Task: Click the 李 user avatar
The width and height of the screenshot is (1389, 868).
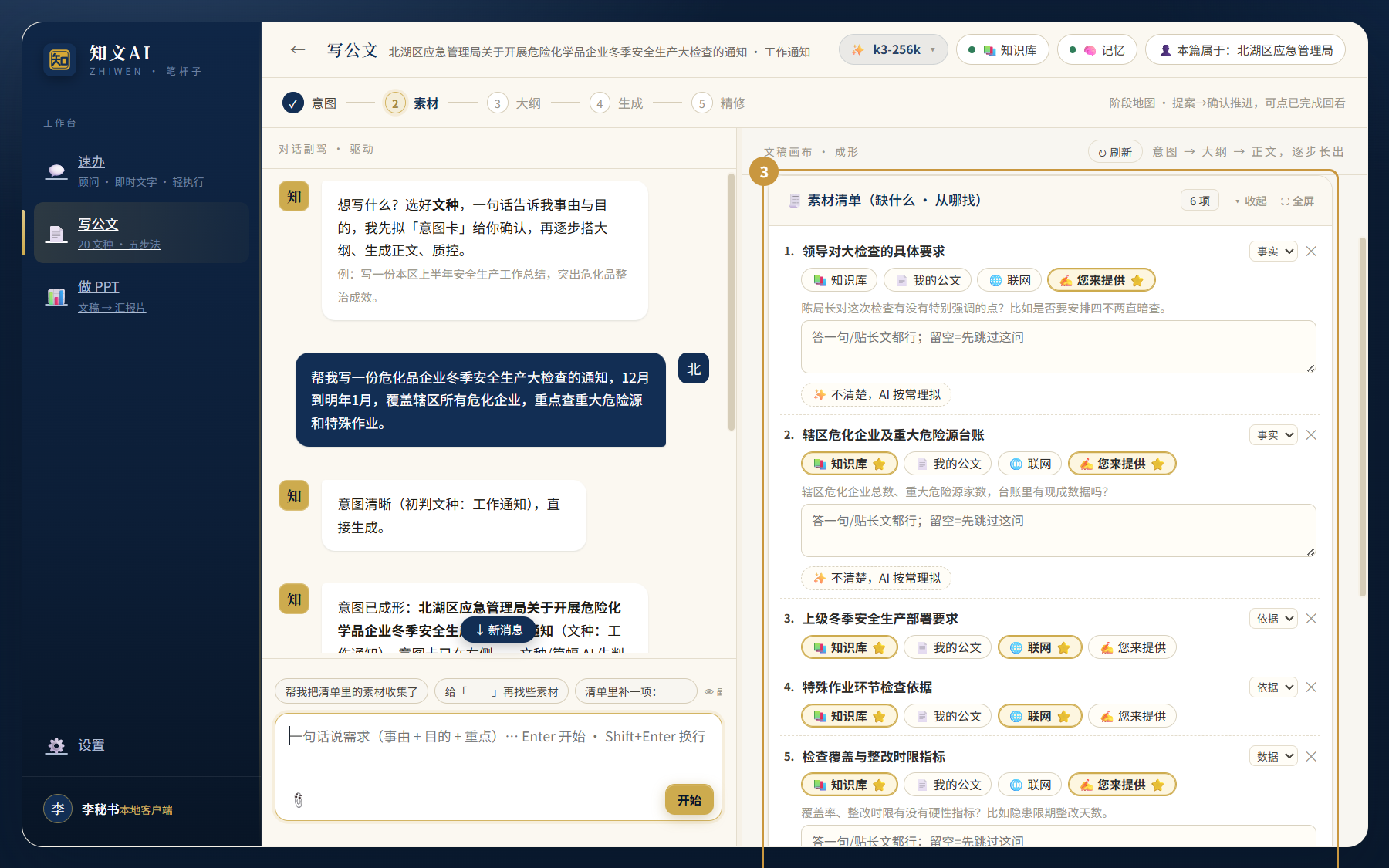Action: click(58, 809)
